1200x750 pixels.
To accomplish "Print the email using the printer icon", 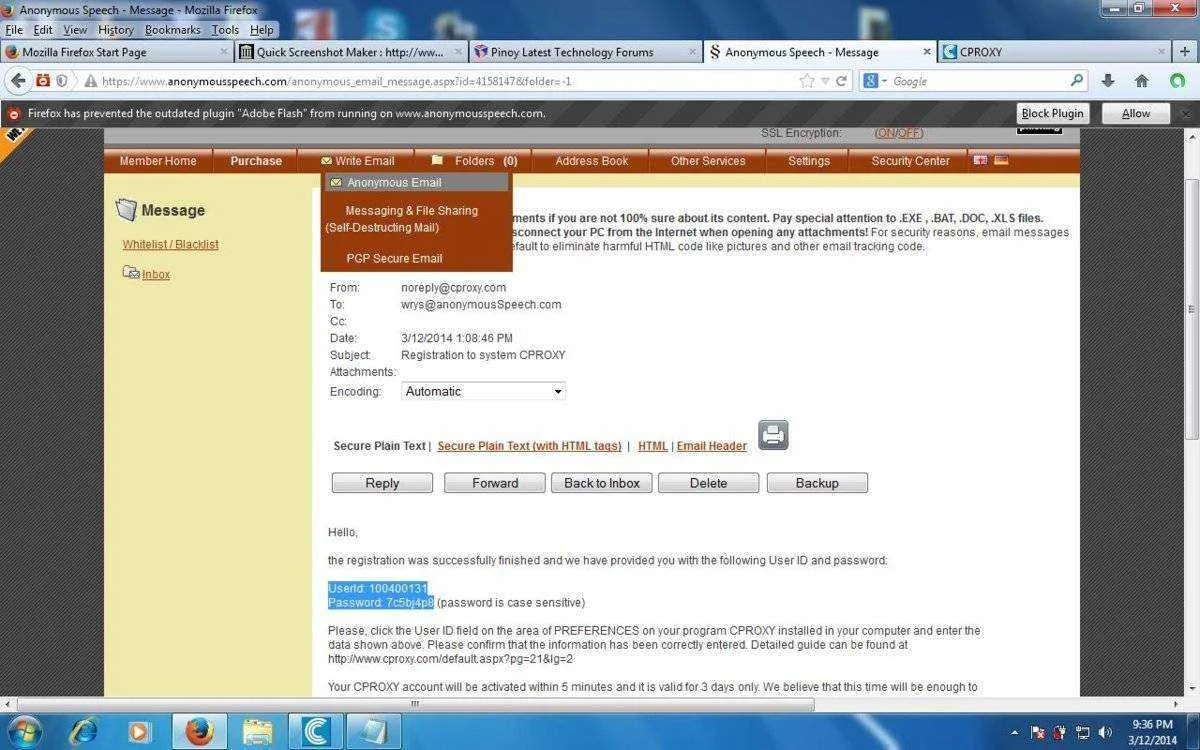I will [x=773, y=435].
